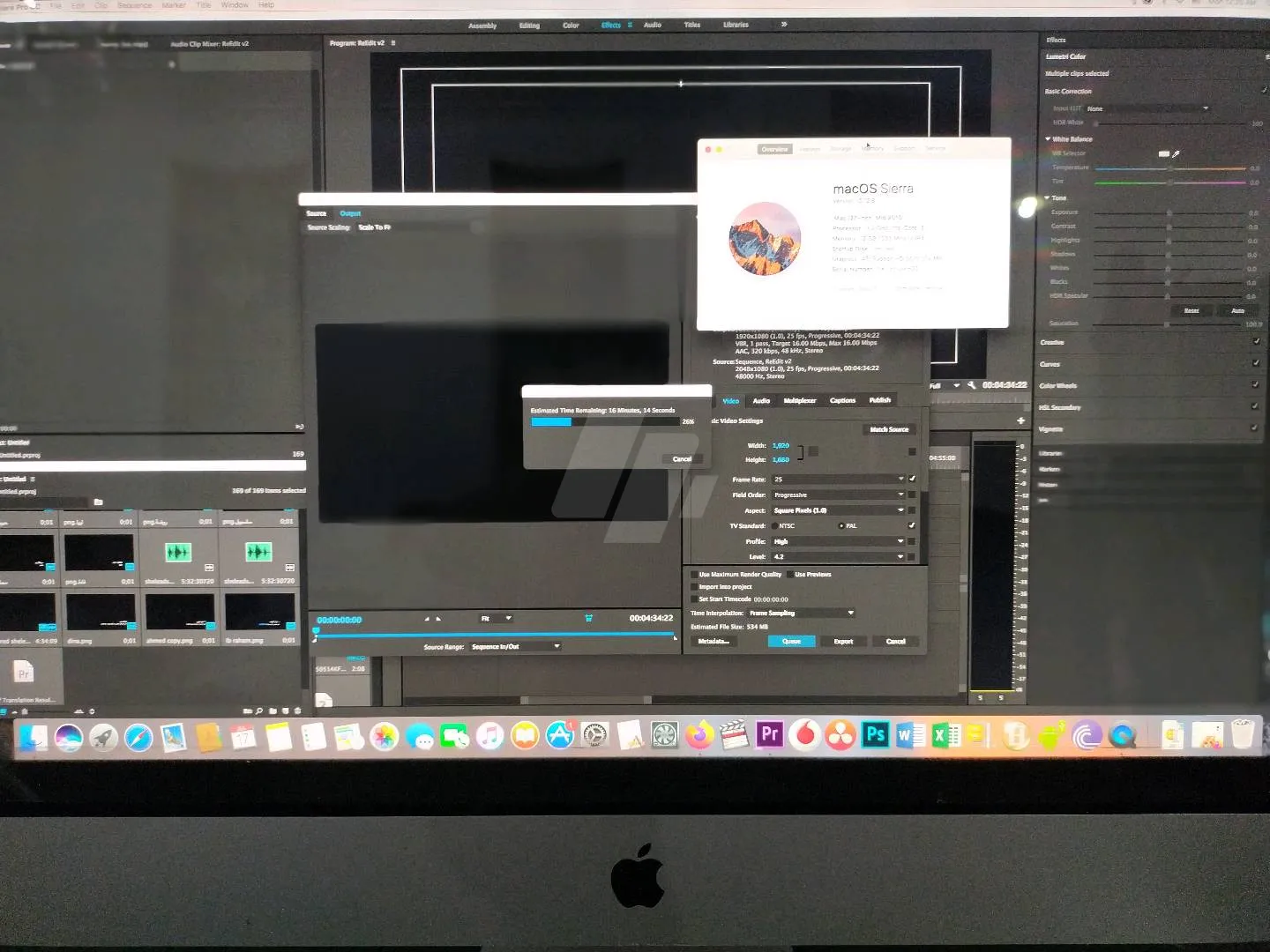Pick the WB Selector eyedropper in Lumetri

click(x=1176, y=153)
